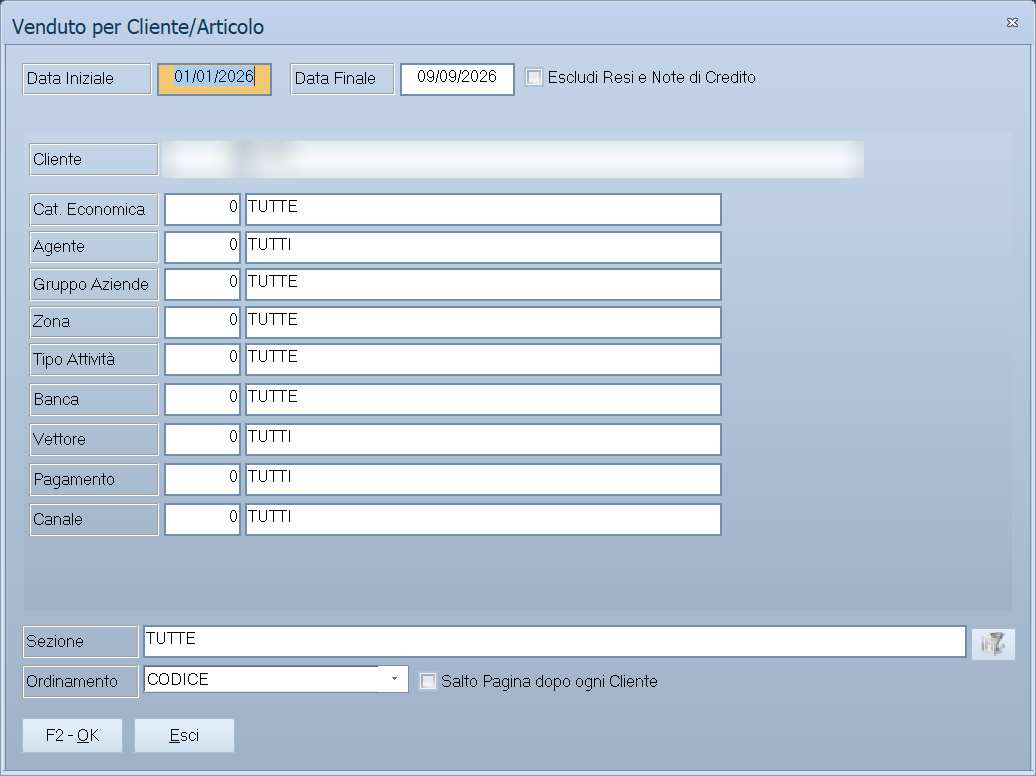The width and height of the screenshot is (1036, 776).
Task: Select the Pagamento description field
Action: tap(483, 479)
